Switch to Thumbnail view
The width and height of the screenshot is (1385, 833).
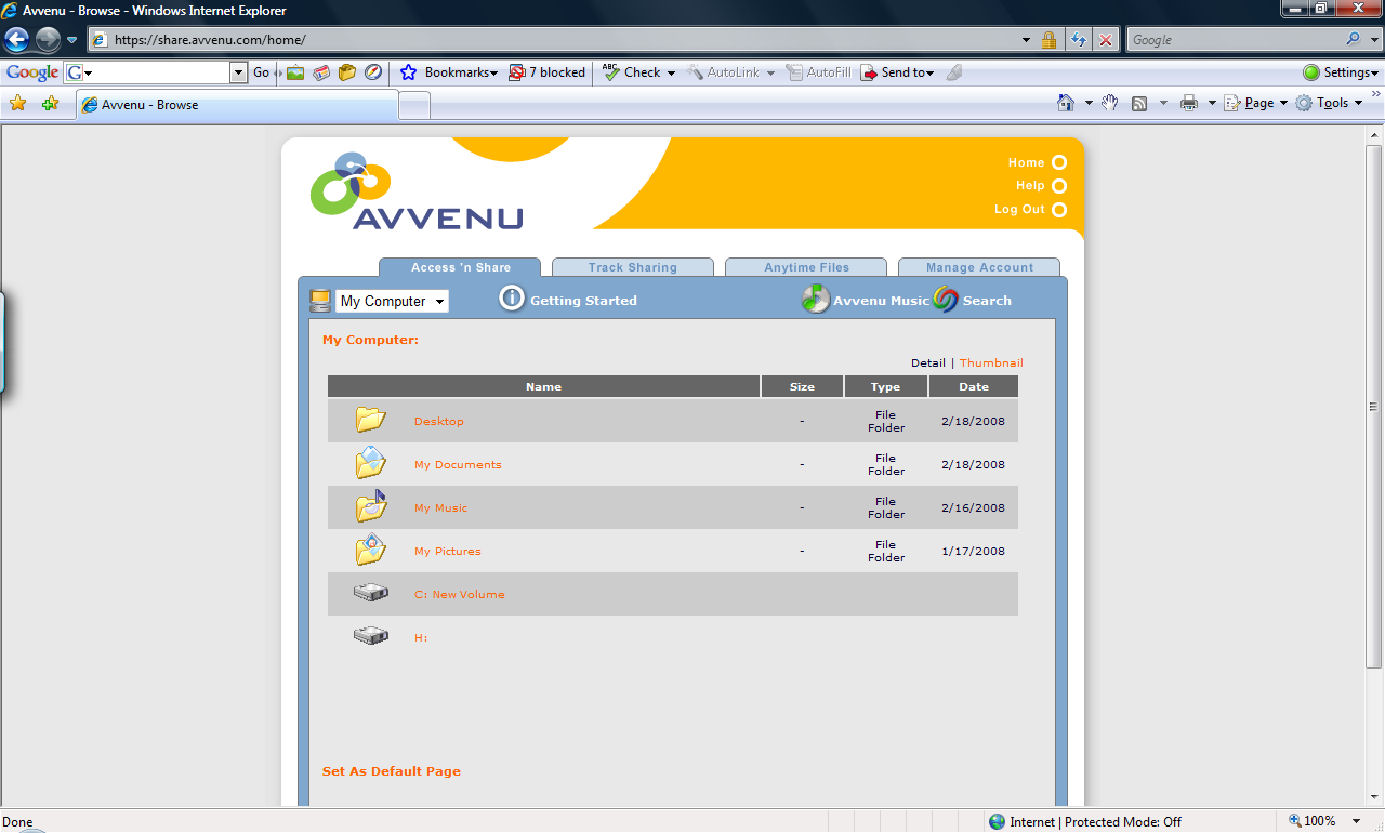click(x=992, y=363)
